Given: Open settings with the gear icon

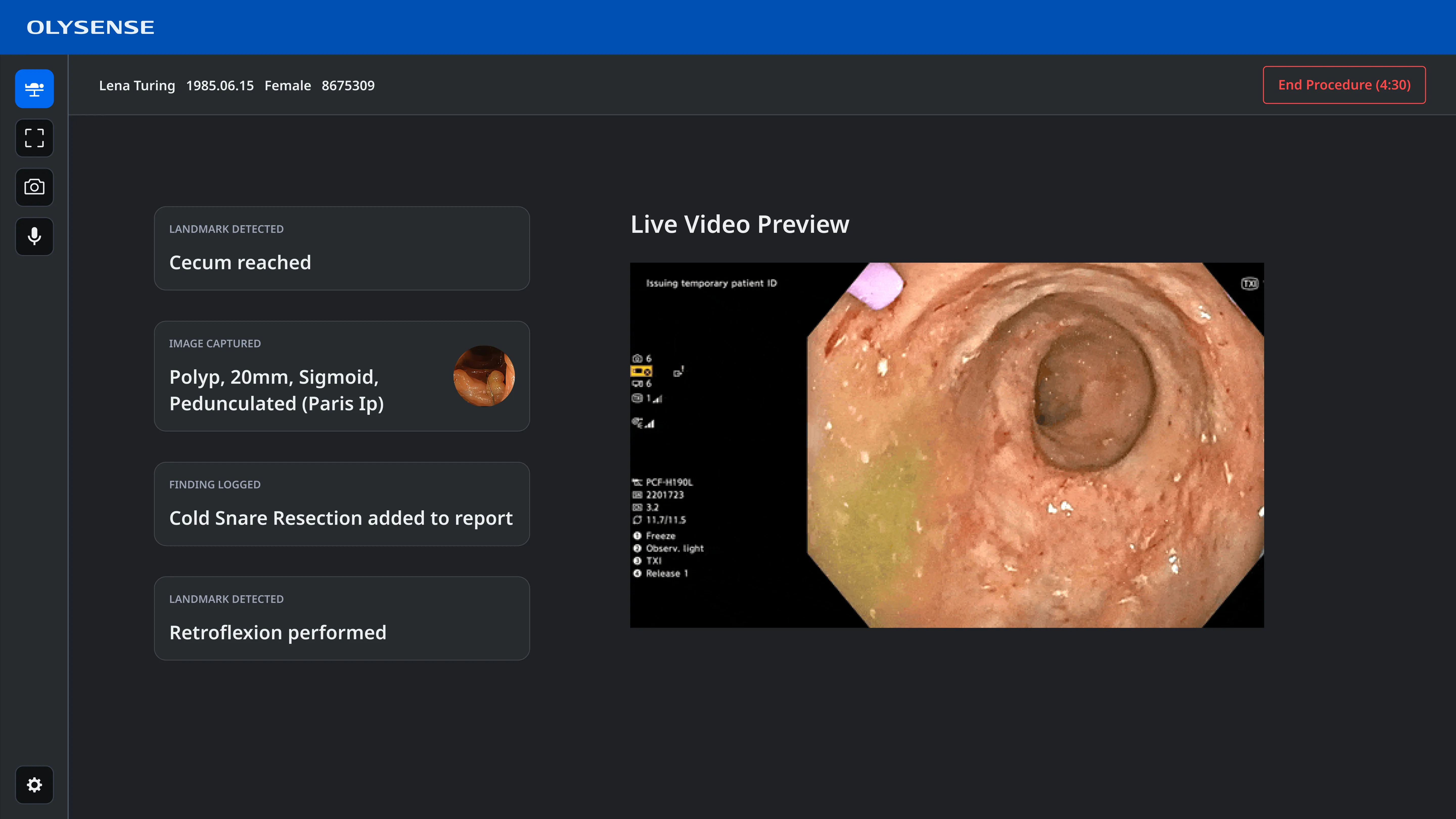Looking at the screenshot, I should 34,785.
